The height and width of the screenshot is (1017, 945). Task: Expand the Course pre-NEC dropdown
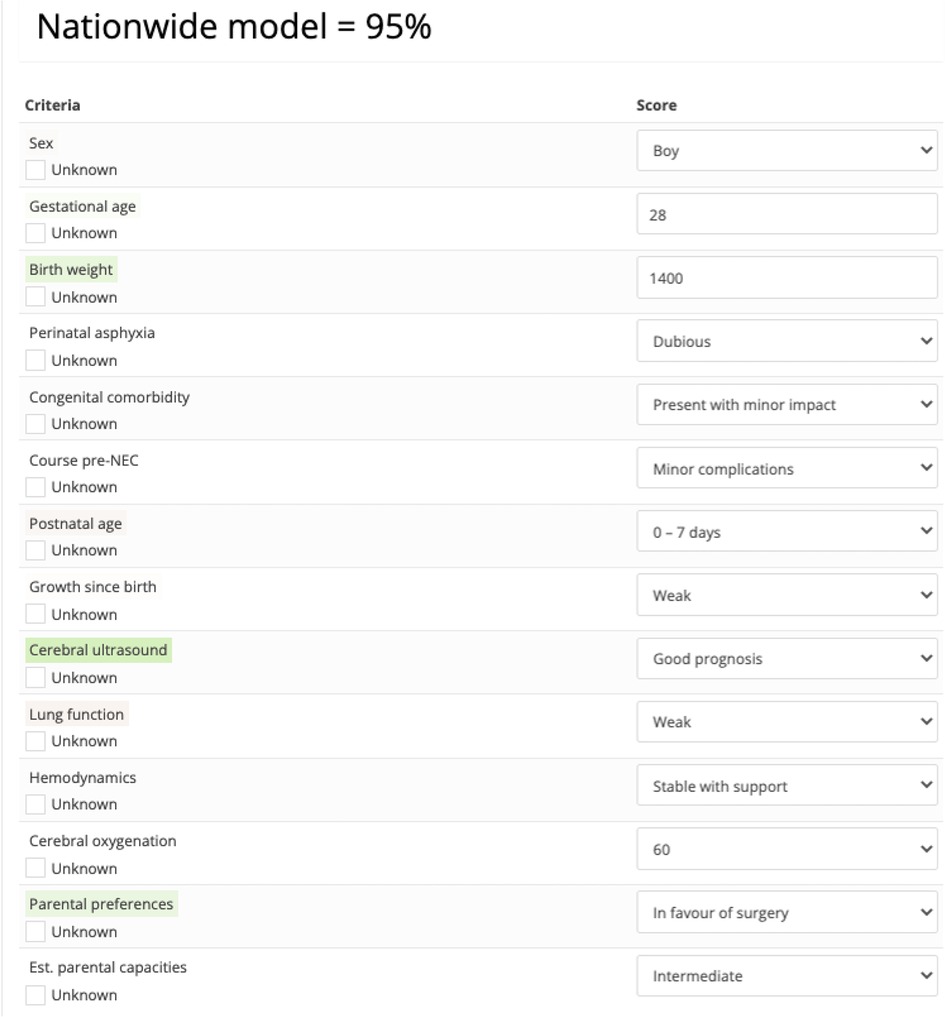pos(787,468)
